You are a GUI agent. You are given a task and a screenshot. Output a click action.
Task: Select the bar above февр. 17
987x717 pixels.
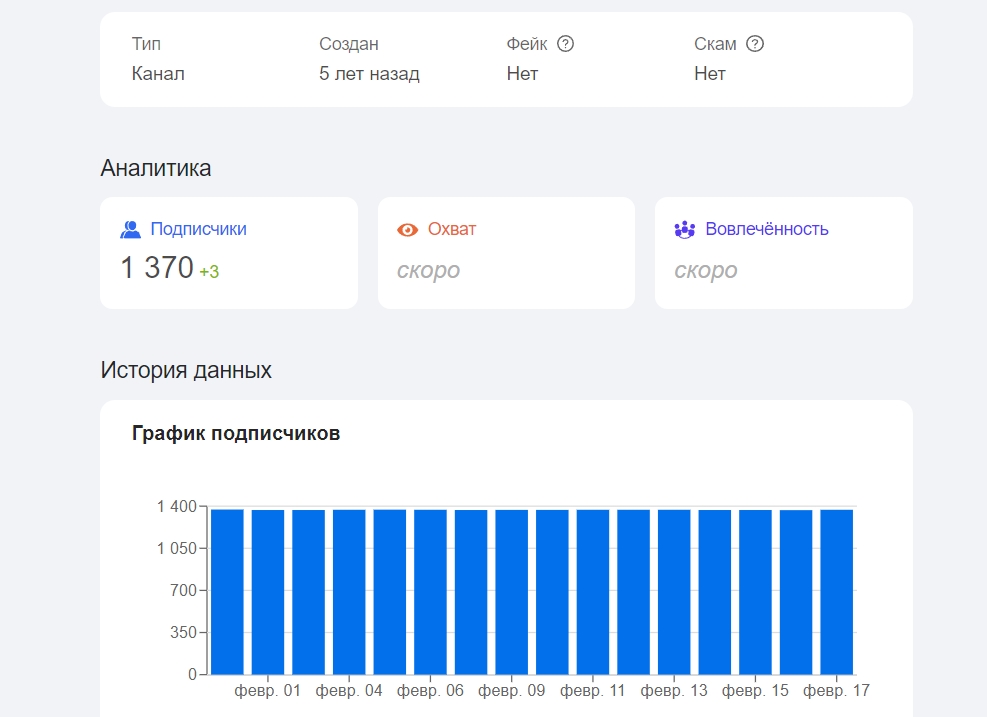coord(836,592)
